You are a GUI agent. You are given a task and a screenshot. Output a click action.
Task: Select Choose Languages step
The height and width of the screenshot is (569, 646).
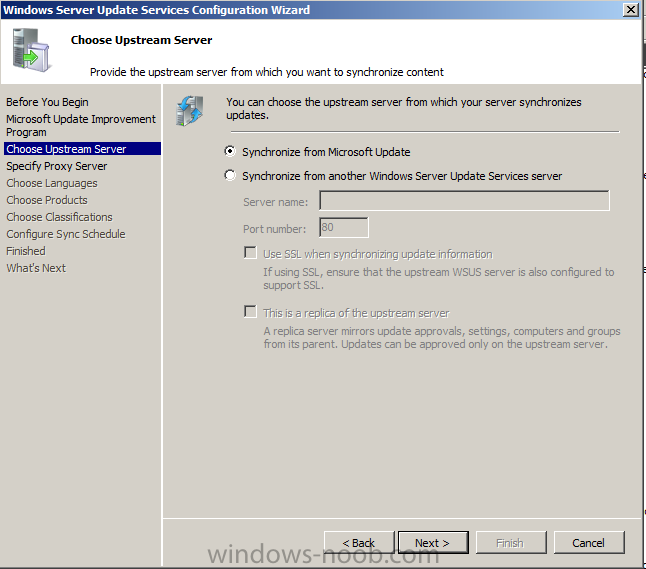[52, 183]
